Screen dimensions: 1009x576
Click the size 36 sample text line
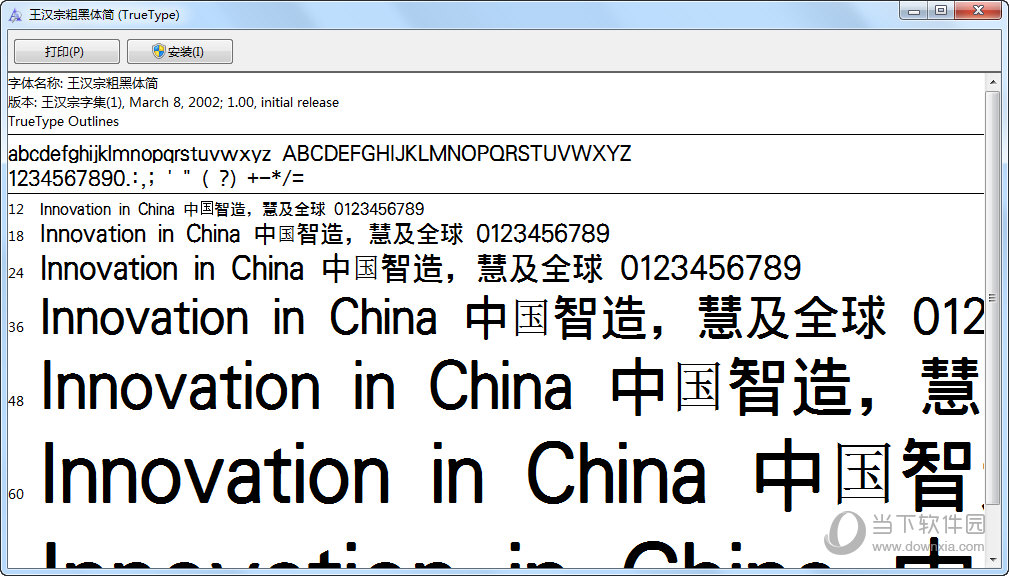pyautogui.click(x=512, y=317)
